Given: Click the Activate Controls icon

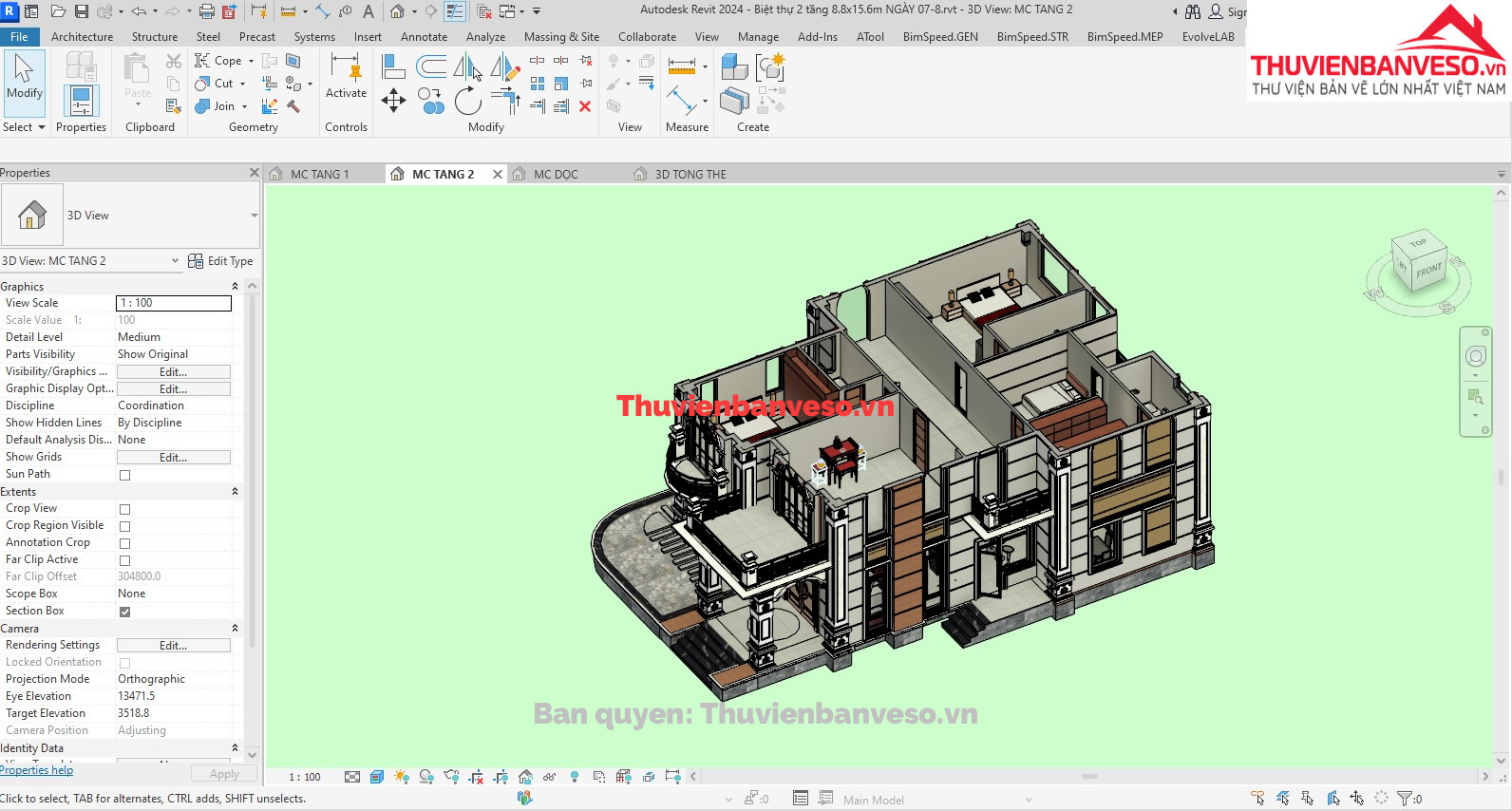Looking at the screenshot, I should (346, 76).
